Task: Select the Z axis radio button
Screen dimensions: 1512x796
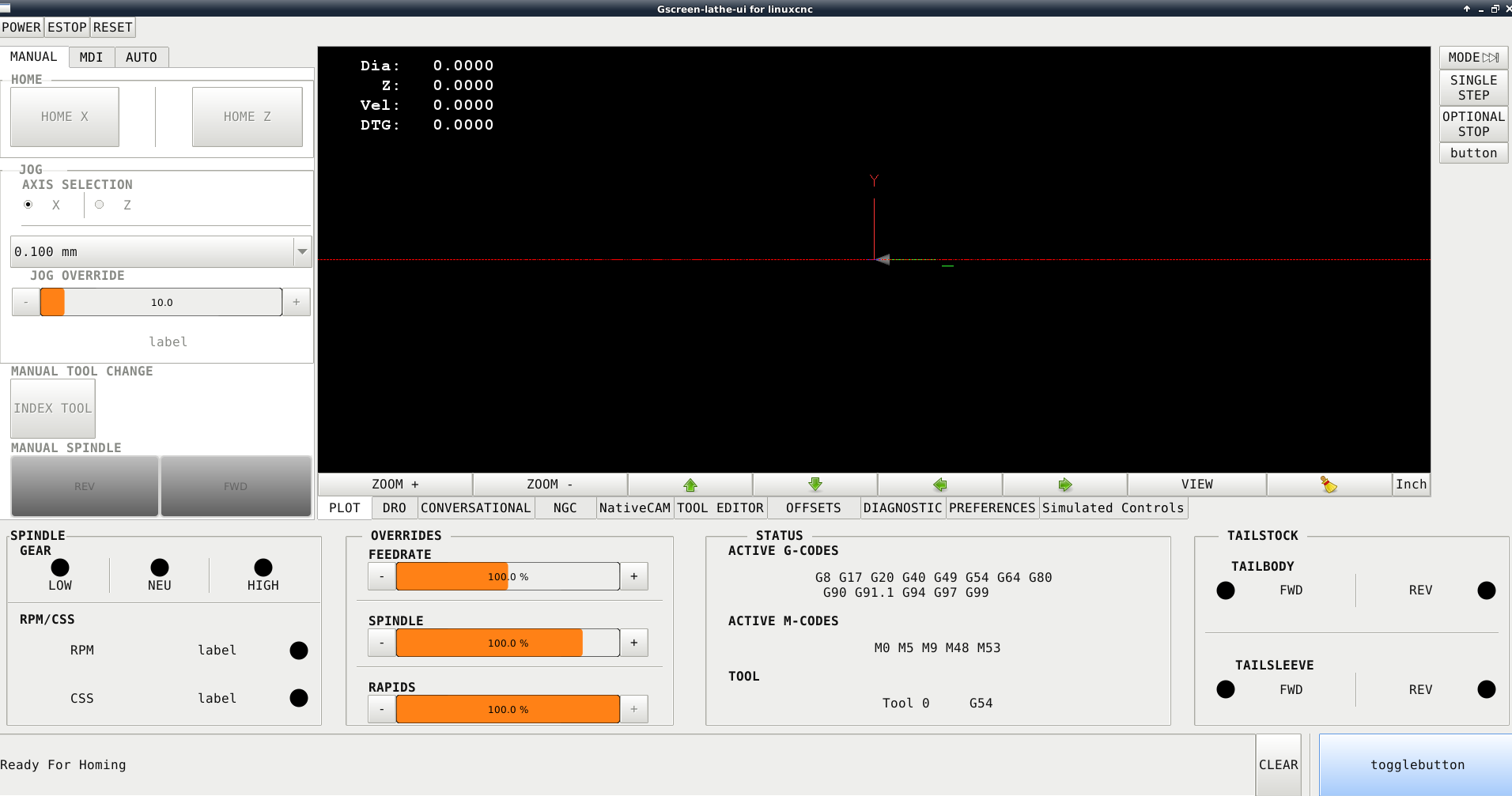Action: 100,205
